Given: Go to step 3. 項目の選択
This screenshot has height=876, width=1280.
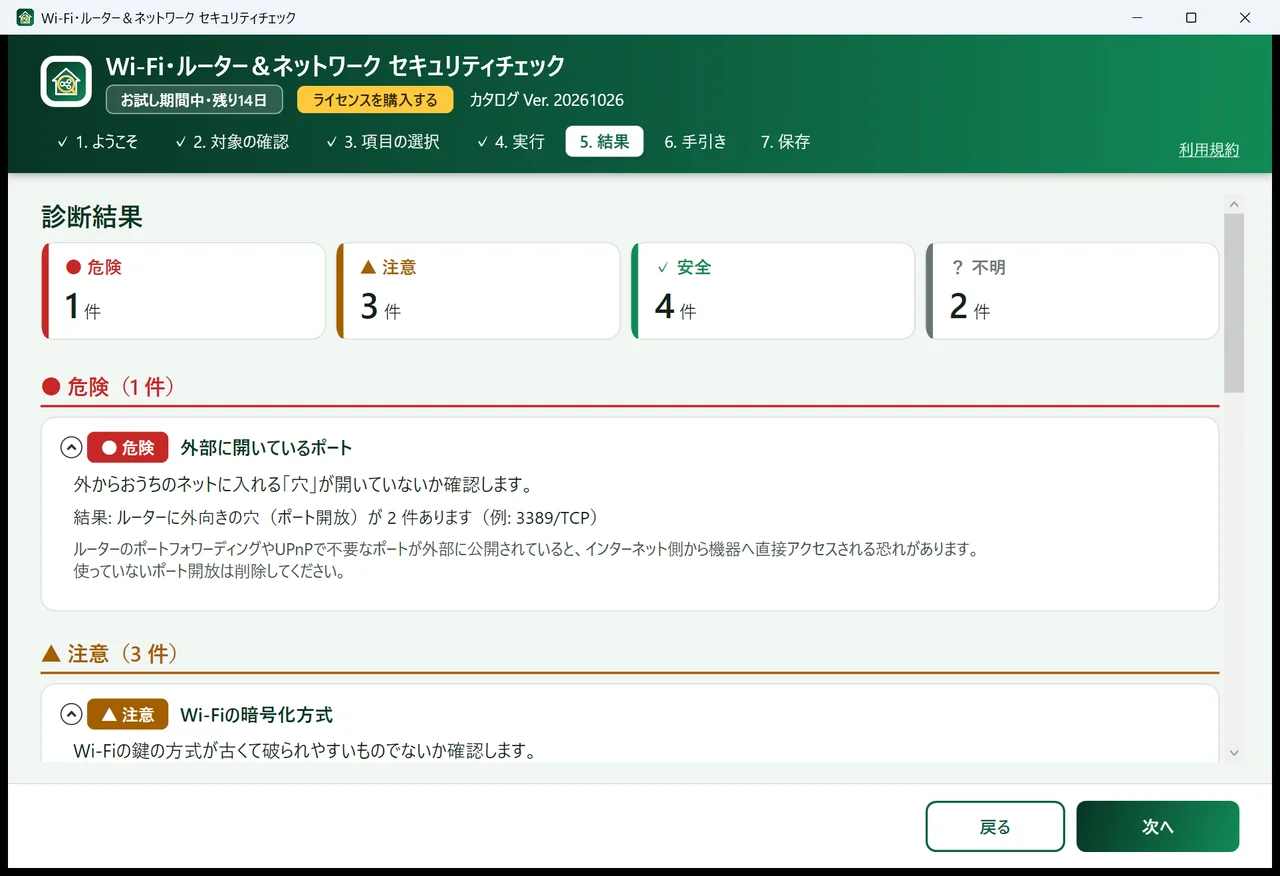Looking at the screenshot, I should point(383,142).
